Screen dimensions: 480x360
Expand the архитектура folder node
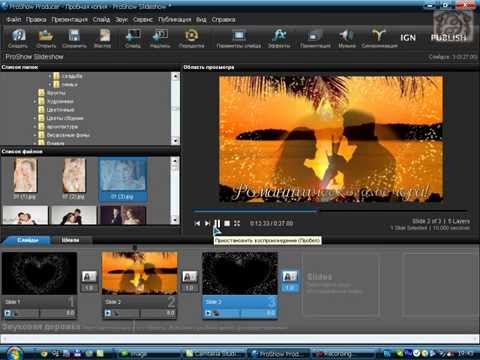(35, 127)
